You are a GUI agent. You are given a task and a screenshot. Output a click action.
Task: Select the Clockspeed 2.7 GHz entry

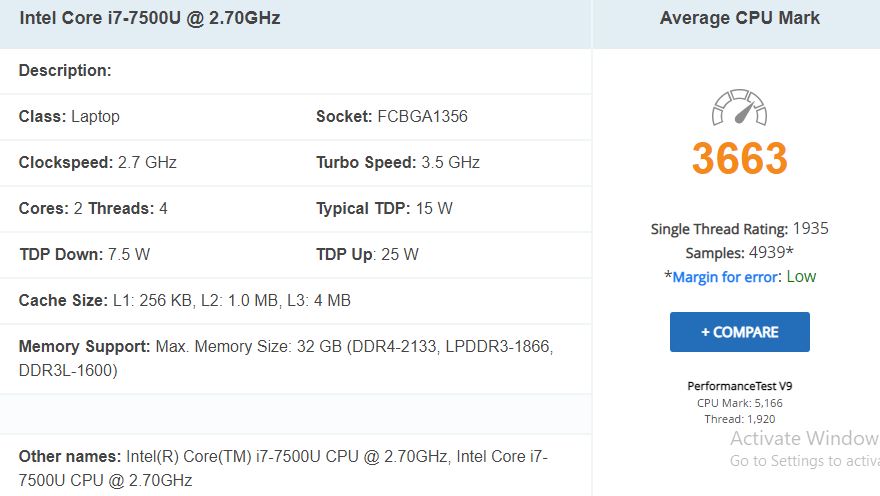(98, 162)
